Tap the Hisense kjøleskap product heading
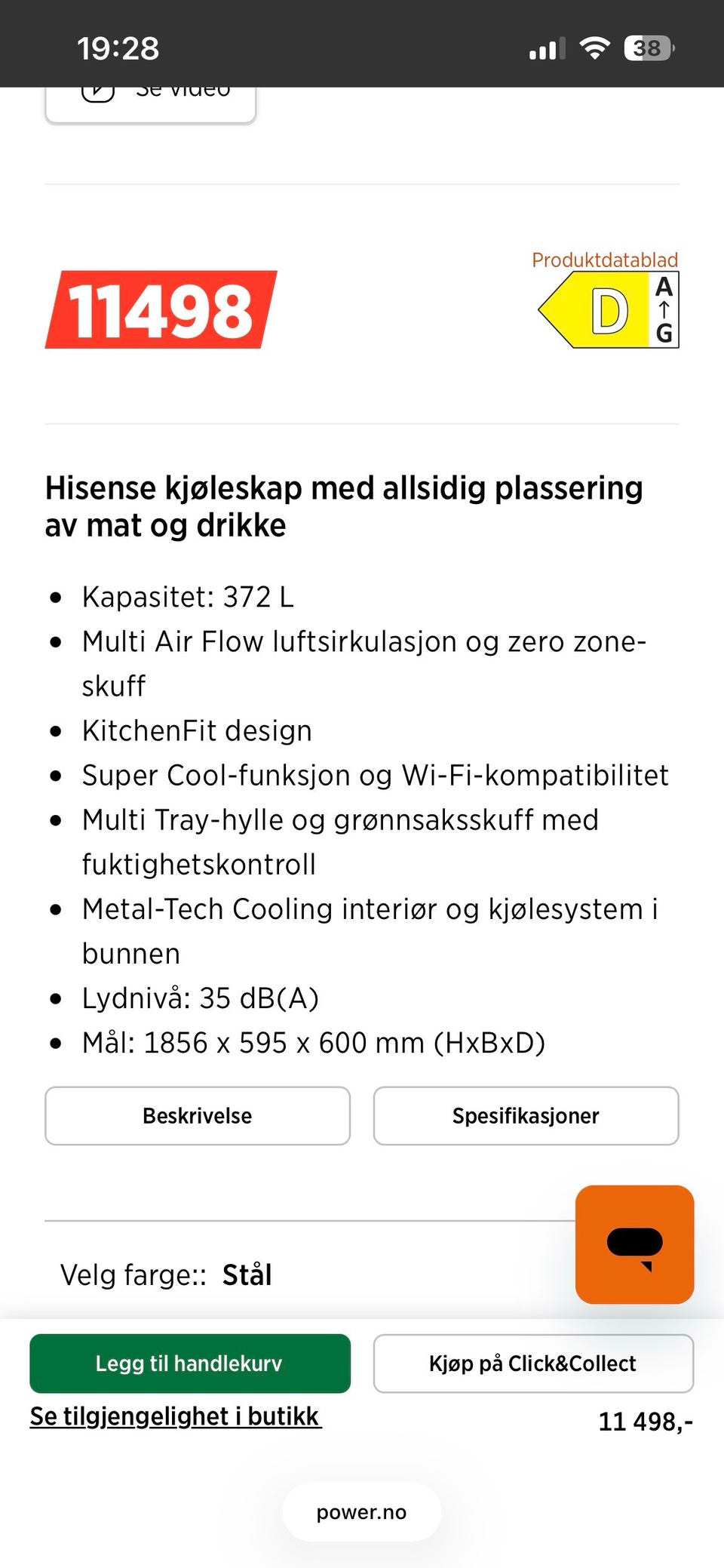Viewport: 724px width, 1568px height. point(344,506)
